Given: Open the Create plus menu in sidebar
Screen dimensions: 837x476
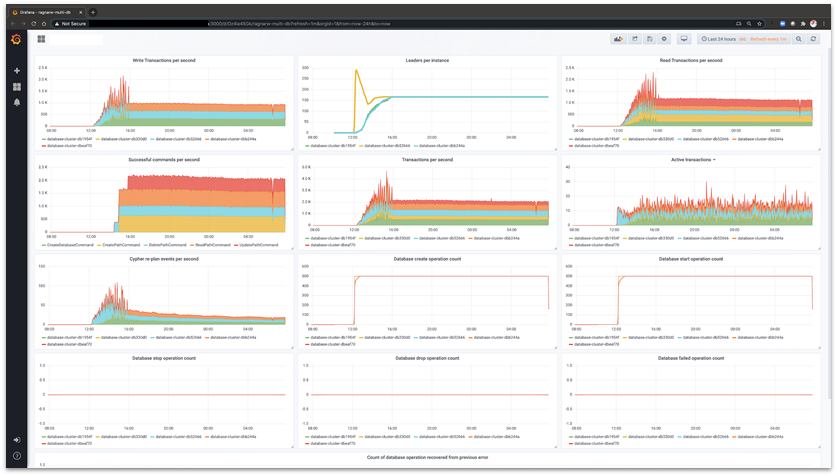Looking at the screenshot, I should pos(17,70).
